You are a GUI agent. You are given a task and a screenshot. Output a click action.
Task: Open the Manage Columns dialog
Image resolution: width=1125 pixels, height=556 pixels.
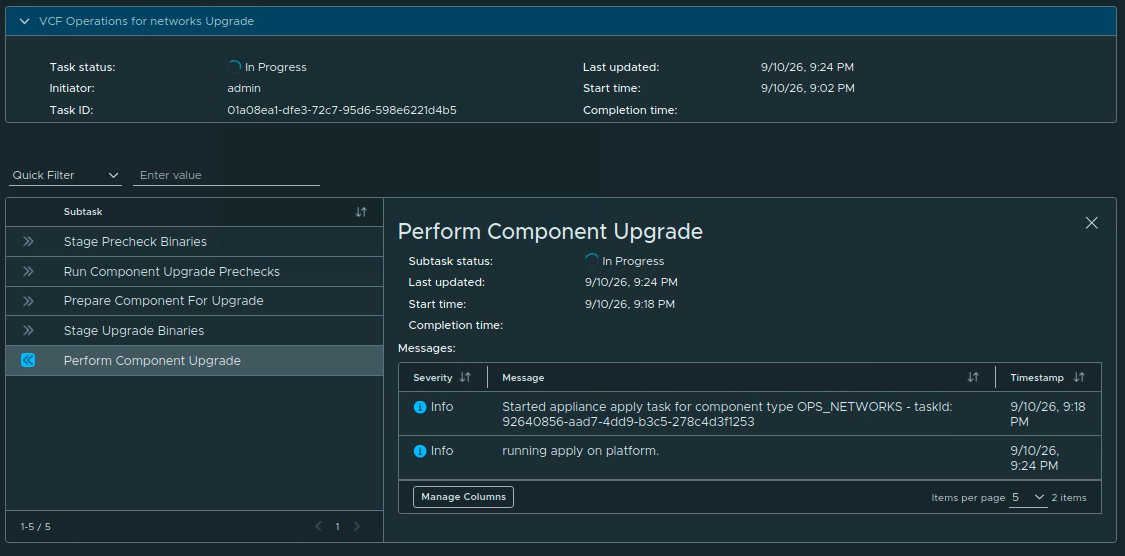coord(463,497)
